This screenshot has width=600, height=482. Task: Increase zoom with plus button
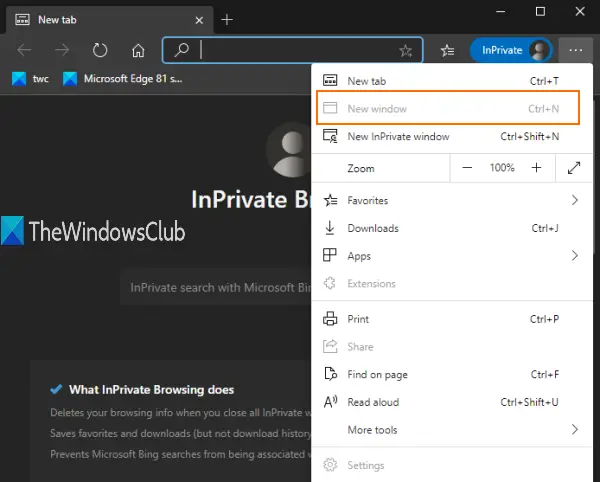click(x=536, y=168)
